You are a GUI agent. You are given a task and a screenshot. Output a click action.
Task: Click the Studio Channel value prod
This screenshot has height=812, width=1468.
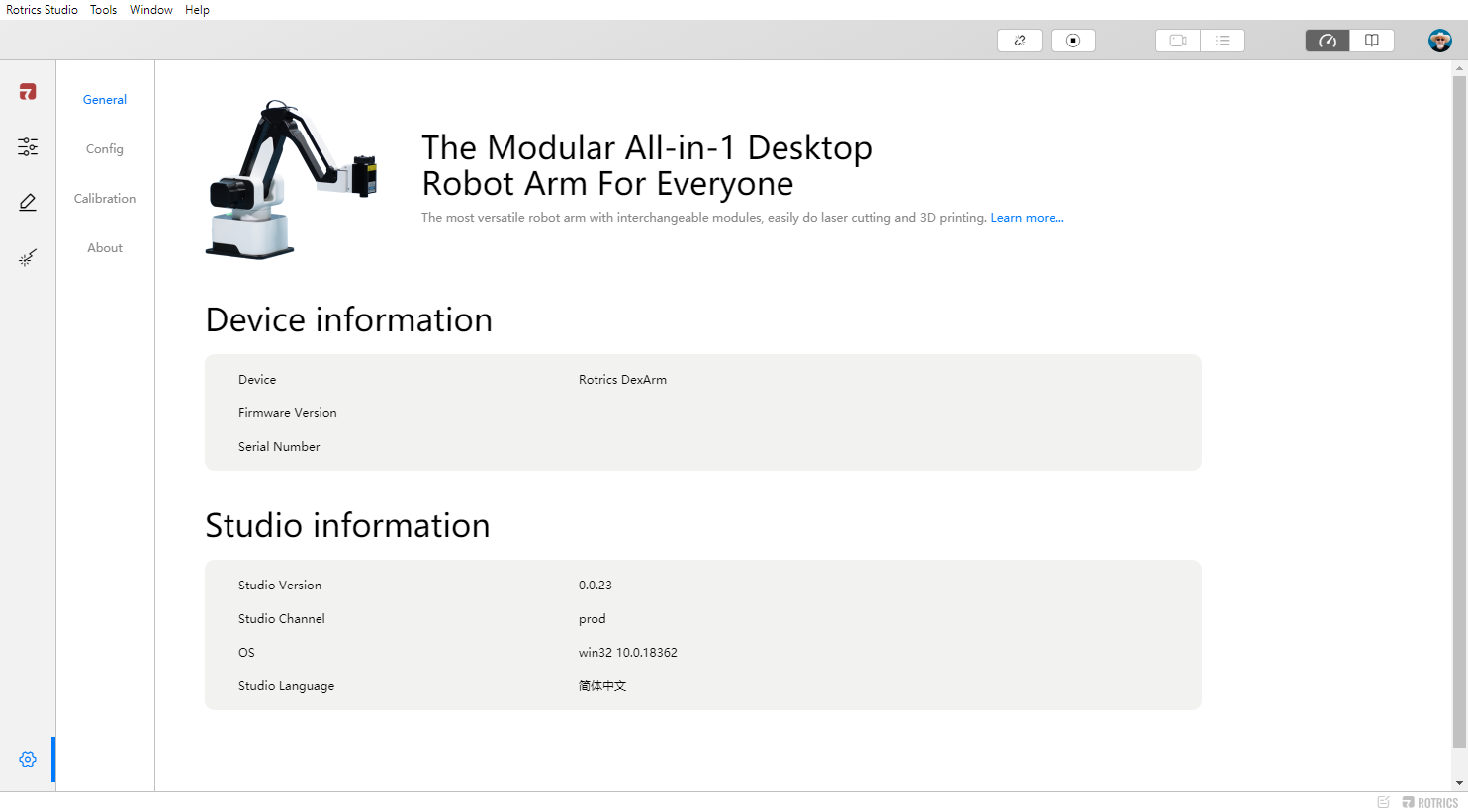click(x=593, y=619)
